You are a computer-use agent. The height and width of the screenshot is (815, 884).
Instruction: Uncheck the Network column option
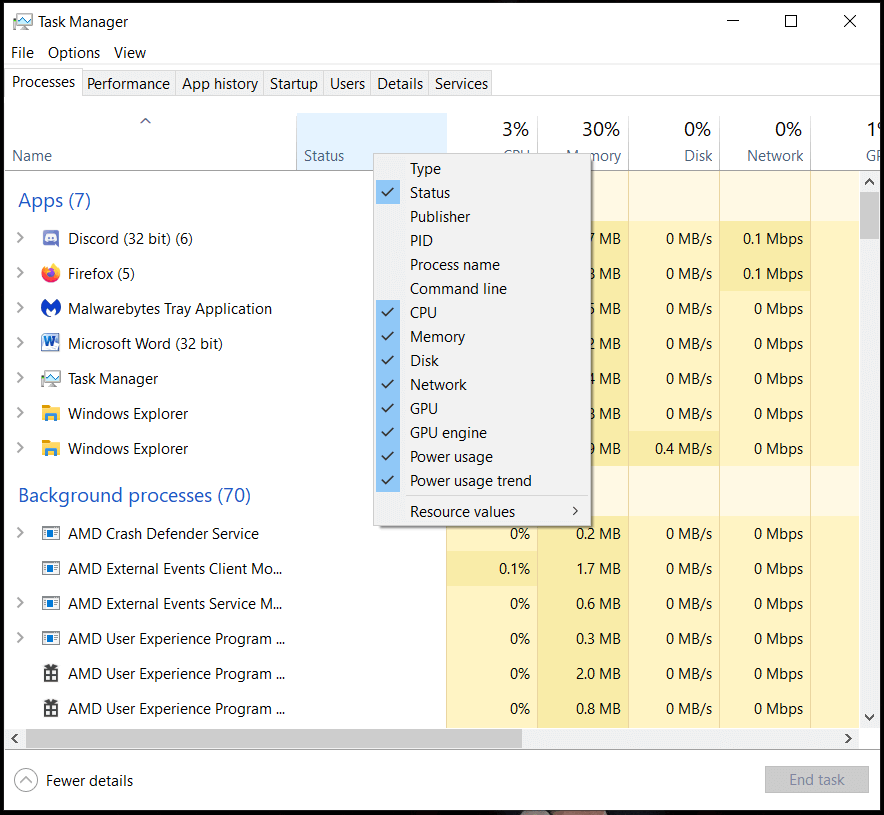click(482, 385)
